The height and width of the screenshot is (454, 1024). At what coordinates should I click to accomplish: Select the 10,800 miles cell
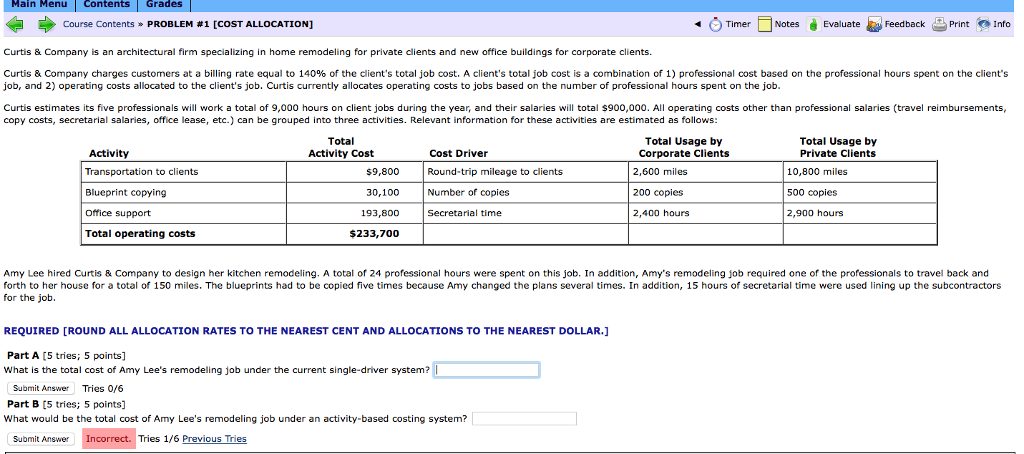click(860, 172)
